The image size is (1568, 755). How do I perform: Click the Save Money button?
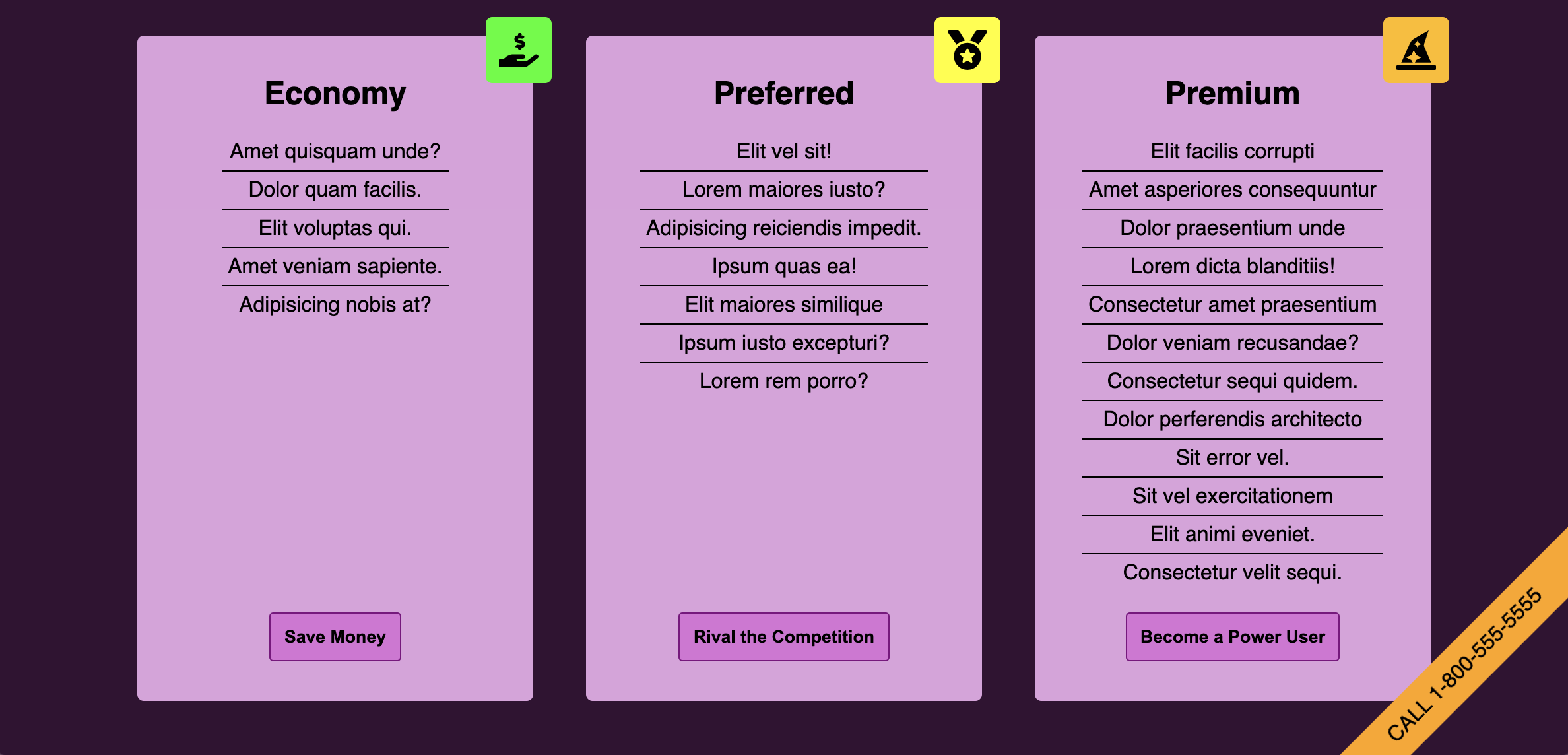pyautogui.click(x=335, y=637)
